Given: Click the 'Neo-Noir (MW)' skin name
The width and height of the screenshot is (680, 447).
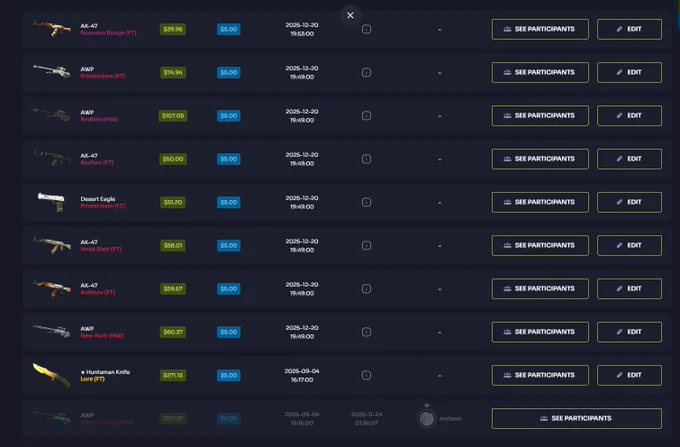Looking at the screenshot, I should [102, 336].
